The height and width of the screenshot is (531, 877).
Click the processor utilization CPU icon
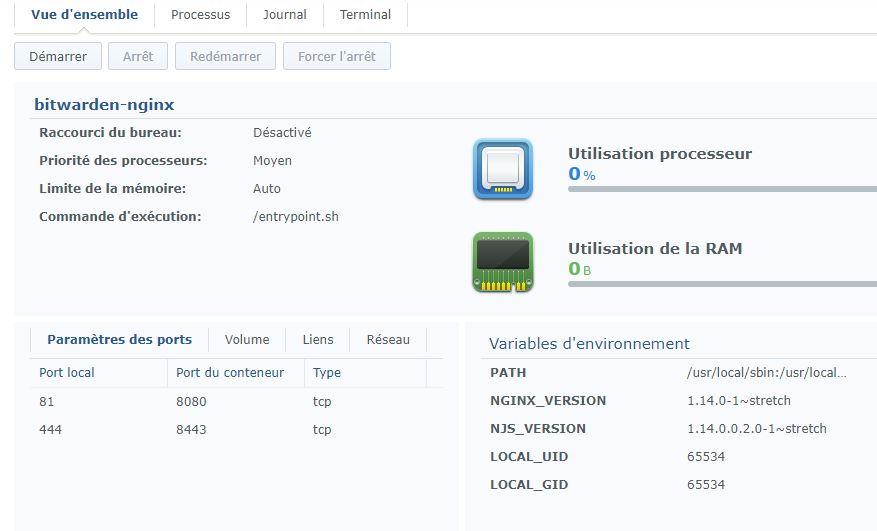tap(503, 169)
